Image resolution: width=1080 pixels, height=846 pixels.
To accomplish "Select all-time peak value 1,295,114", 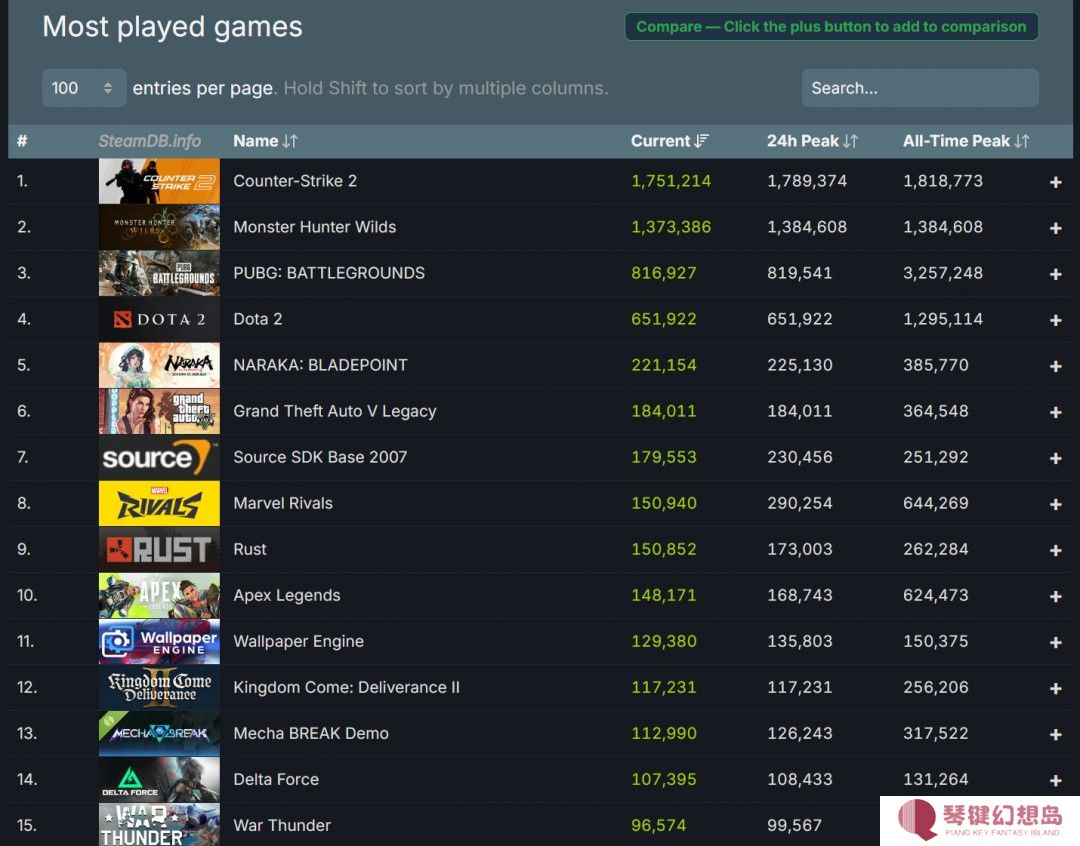I will [x=943, y=319].
